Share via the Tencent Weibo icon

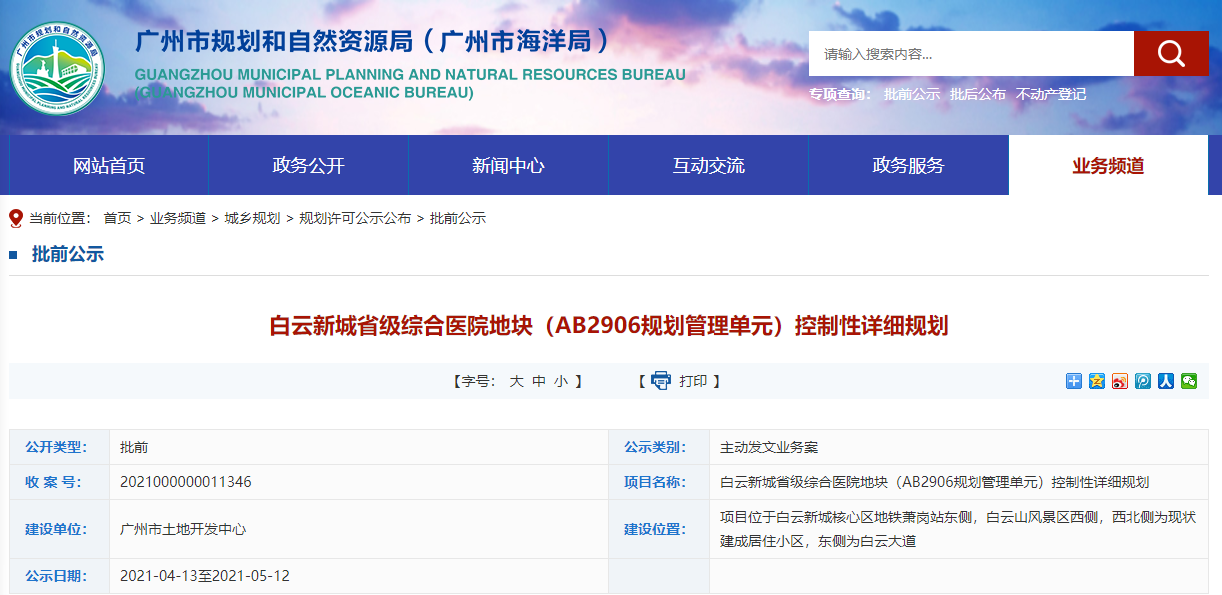coord(1143,381)
